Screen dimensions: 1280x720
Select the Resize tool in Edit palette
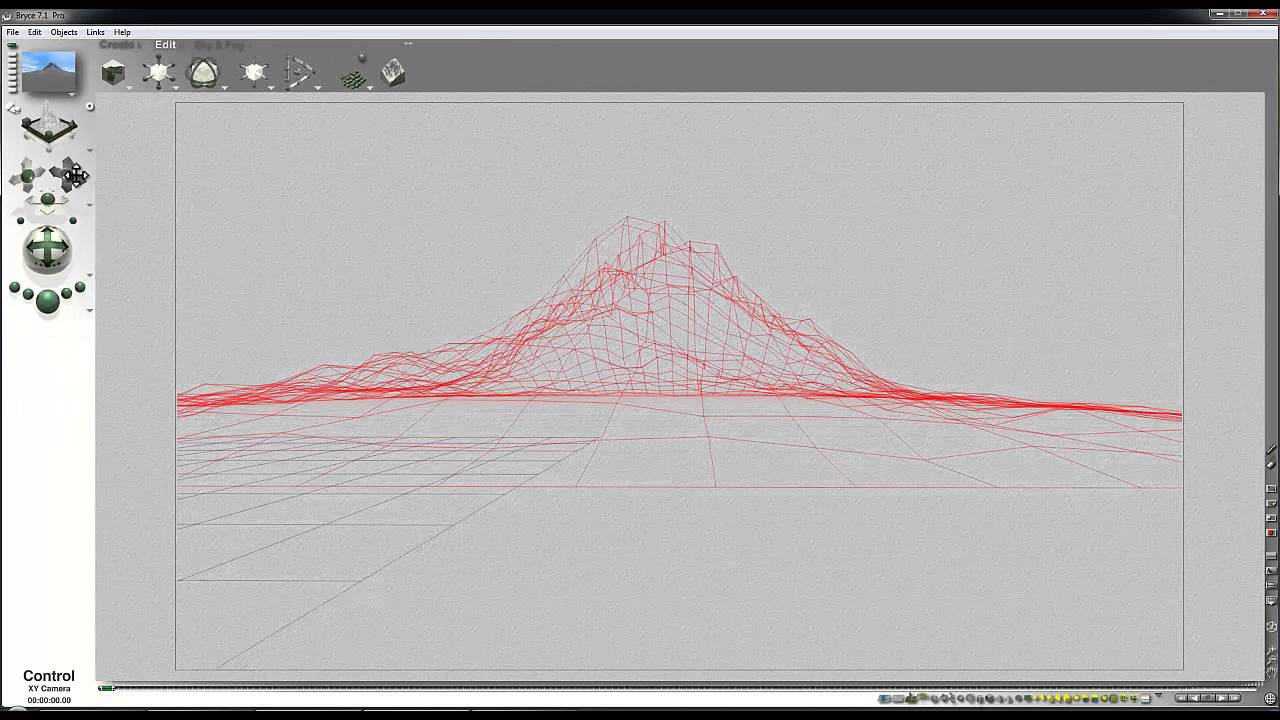[158, 72]
